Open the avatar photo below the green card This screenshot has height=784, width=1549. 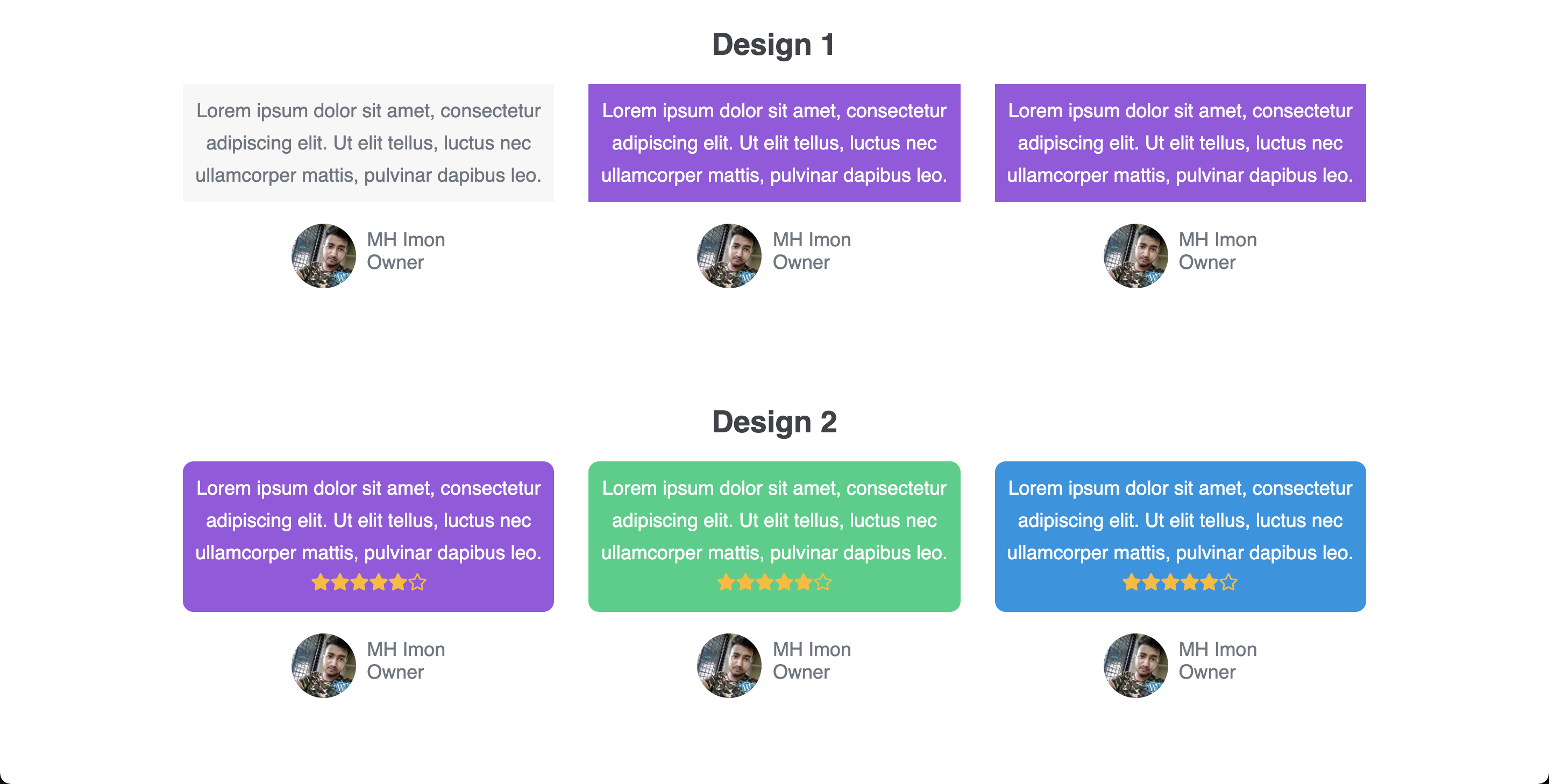click(729, 665)
